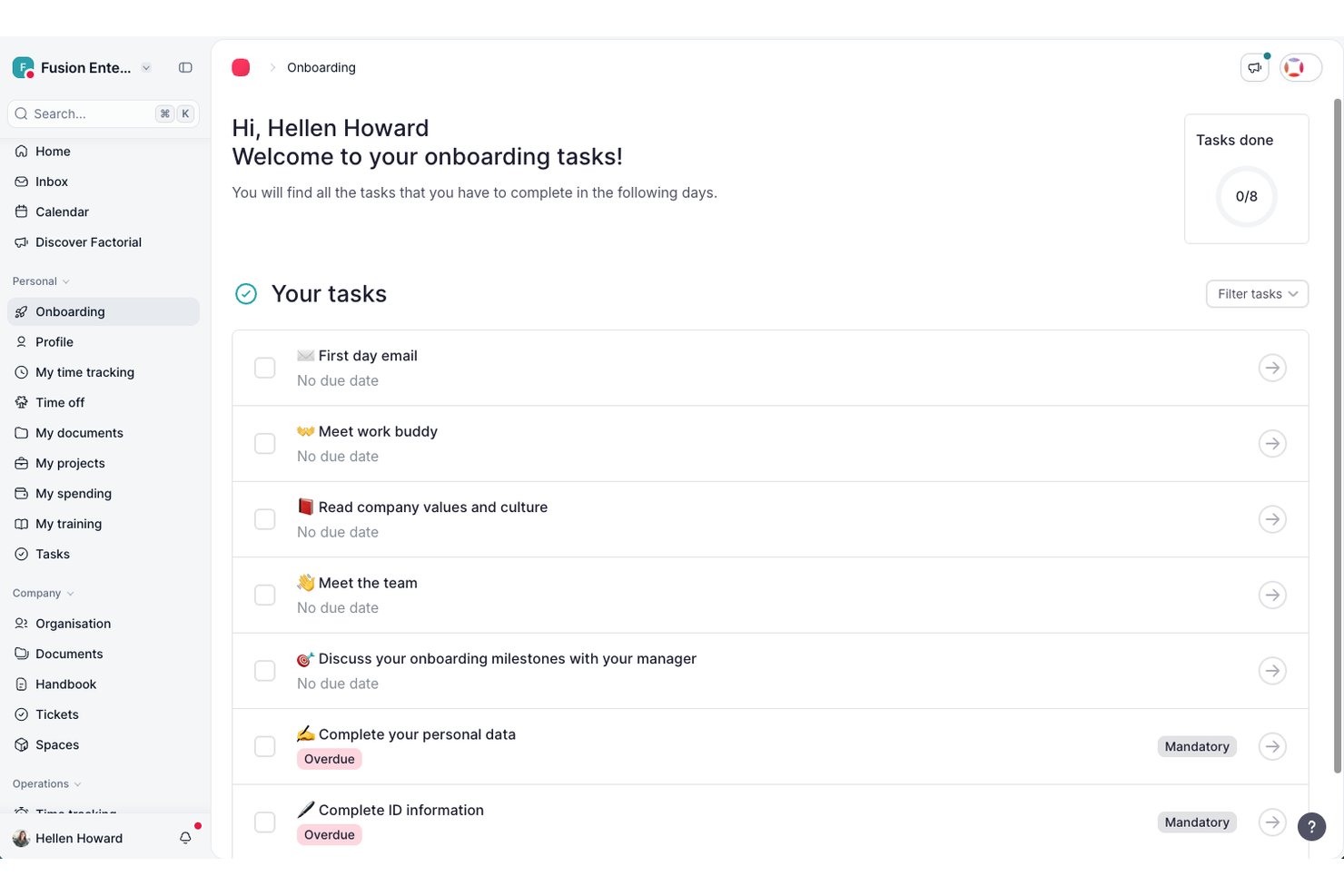Collapse the Personal sidebar section
The image size is (1344, 896).
(x=41, y=281)
